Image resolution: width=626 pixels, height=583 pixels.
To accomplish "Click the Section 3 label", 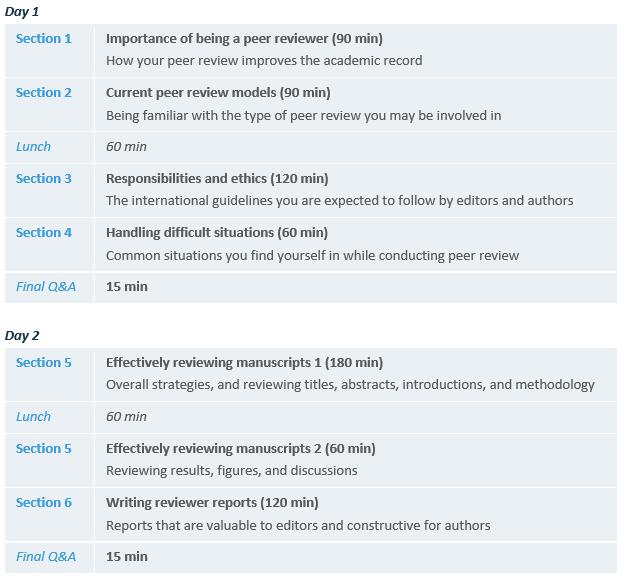I will pyautogui.click(x=44, y=178).
